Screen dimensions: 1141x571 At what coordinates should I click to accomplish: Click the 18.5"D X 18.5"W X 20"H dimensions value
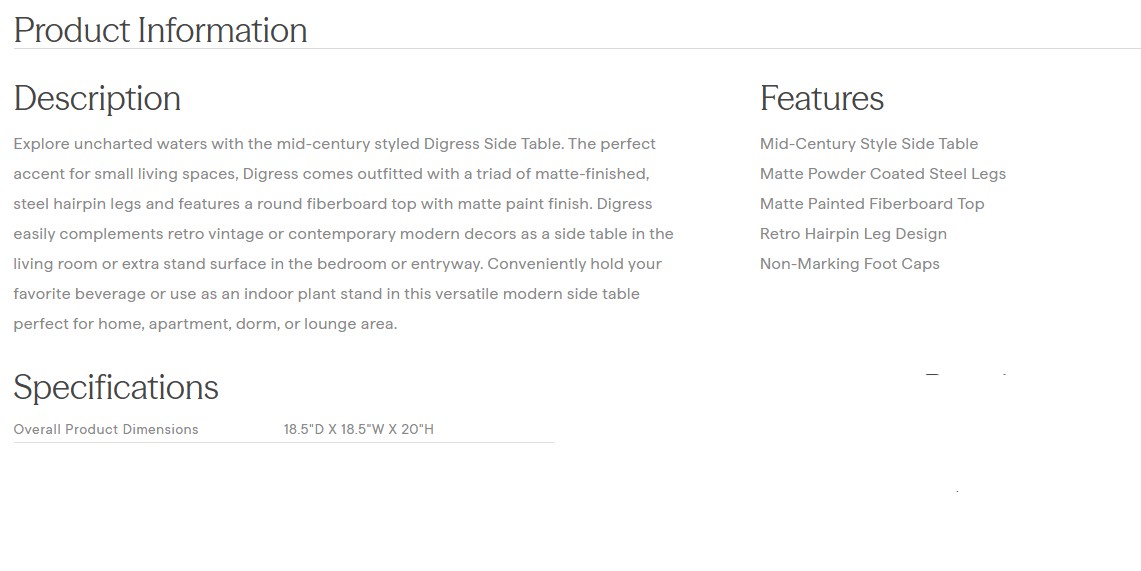pyautogui.click(x=358, y=430)
